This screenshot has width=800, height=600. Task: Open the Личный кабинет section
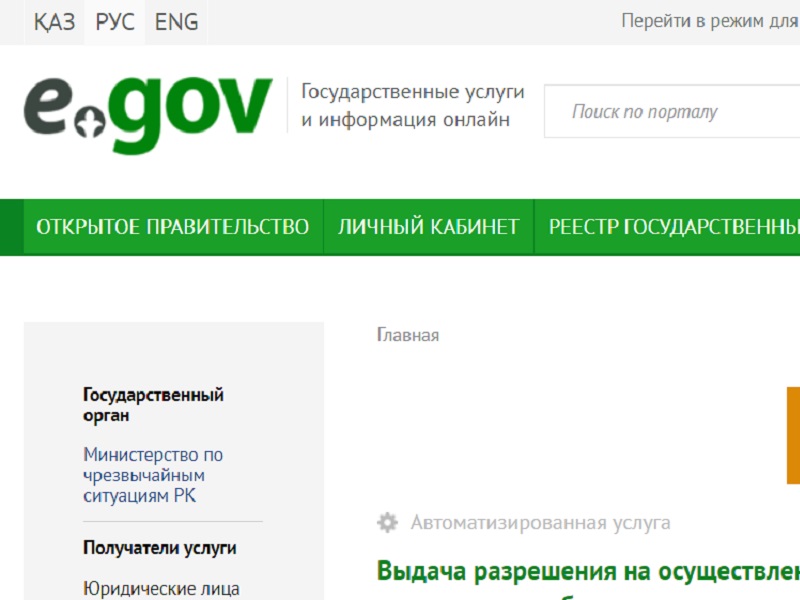pos(428,226)
